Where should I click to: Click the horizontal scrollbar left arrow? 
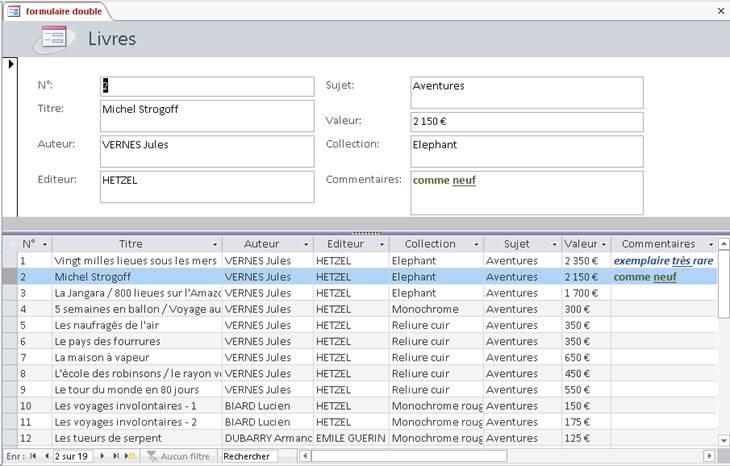click(305, 456)
